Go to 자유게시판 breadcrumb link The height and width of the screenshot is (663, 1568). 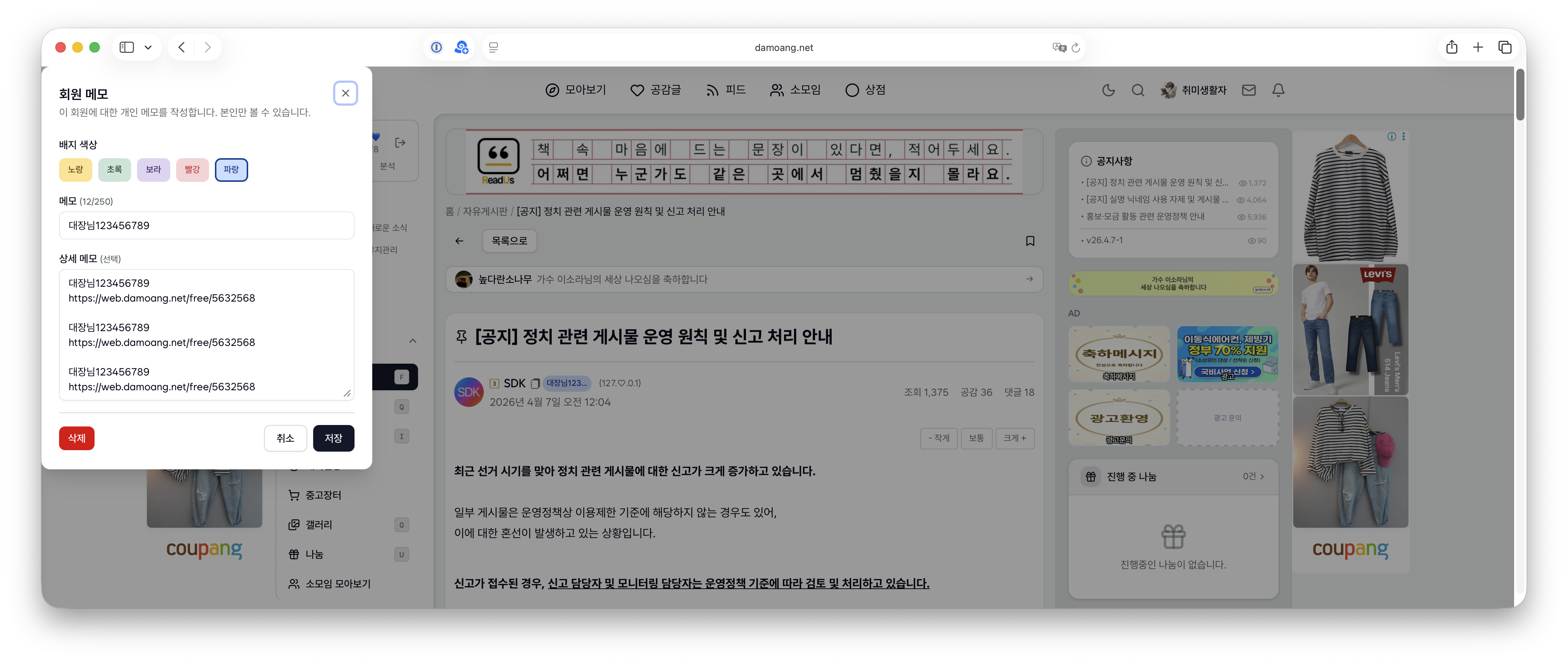click(x=485, y=211)
